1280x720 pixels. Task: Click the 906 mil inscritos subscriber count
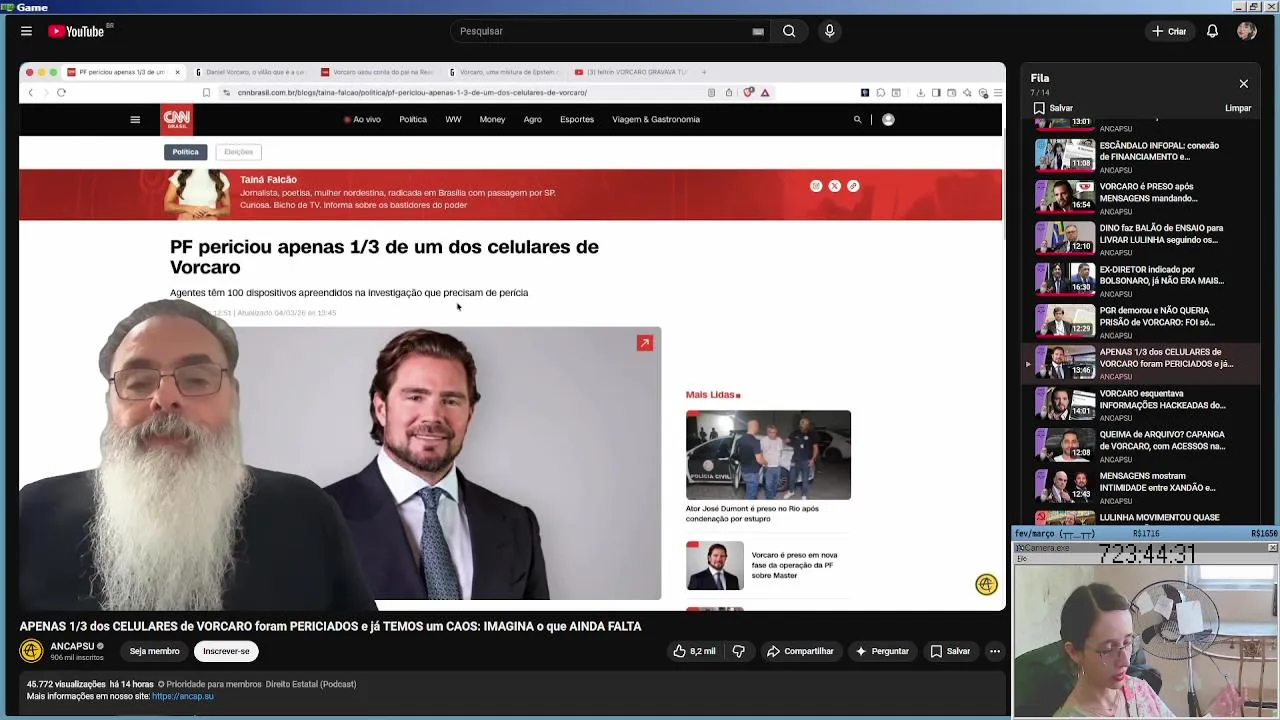click(77, 657)
